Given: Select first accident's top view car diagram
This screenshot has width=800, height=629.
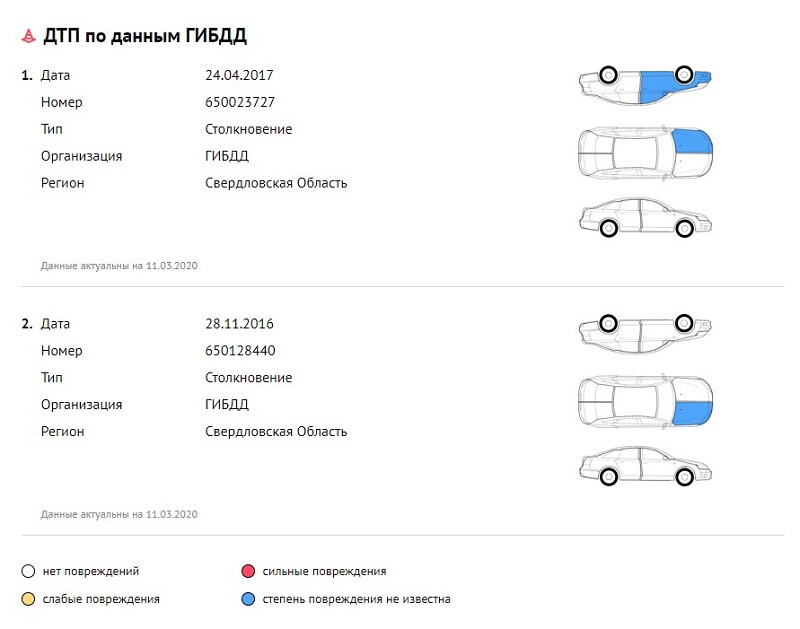Looking at the screenshot, I should tap(645, 153).
